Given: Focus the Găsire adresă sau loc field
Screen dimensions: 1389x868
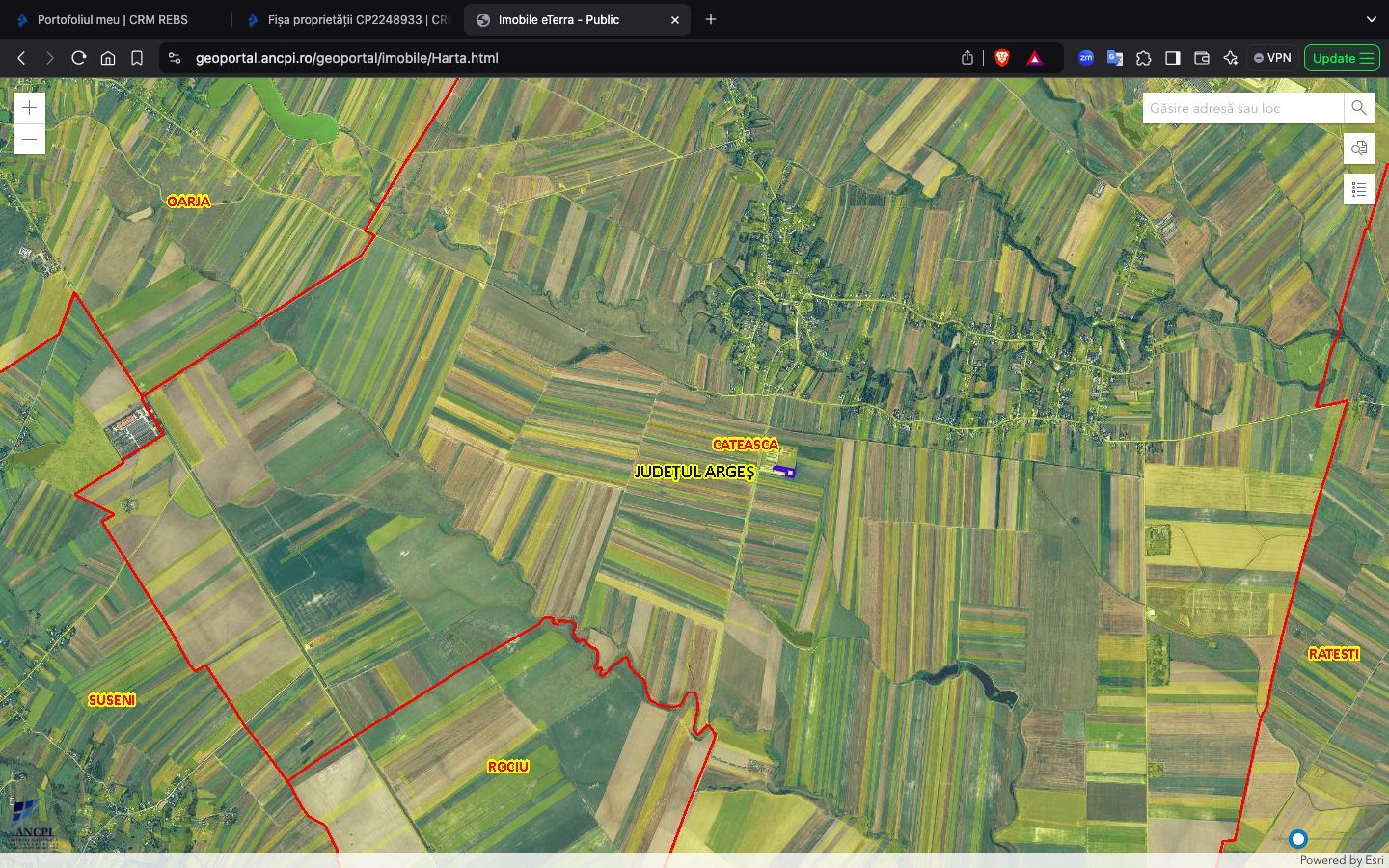Looking at the screenshot, I should pyautogui.click(x=1241, y=108).
